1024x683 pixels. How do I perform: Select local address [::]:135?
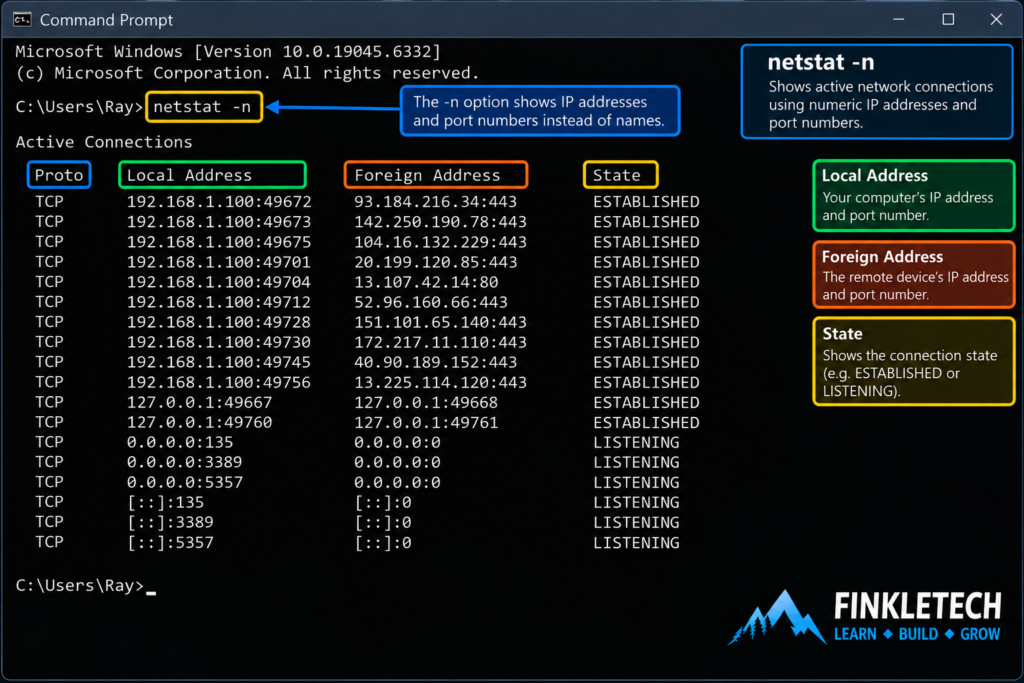click(x=165, y=503)
